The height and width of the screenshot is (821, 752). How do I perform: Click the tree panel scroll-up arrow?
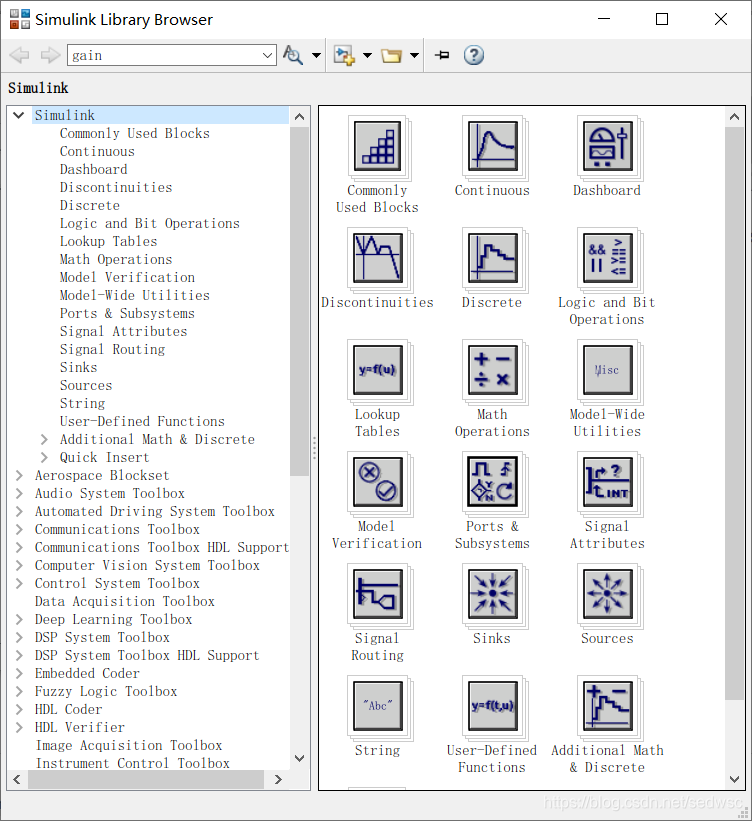click(x=300, y=117)
